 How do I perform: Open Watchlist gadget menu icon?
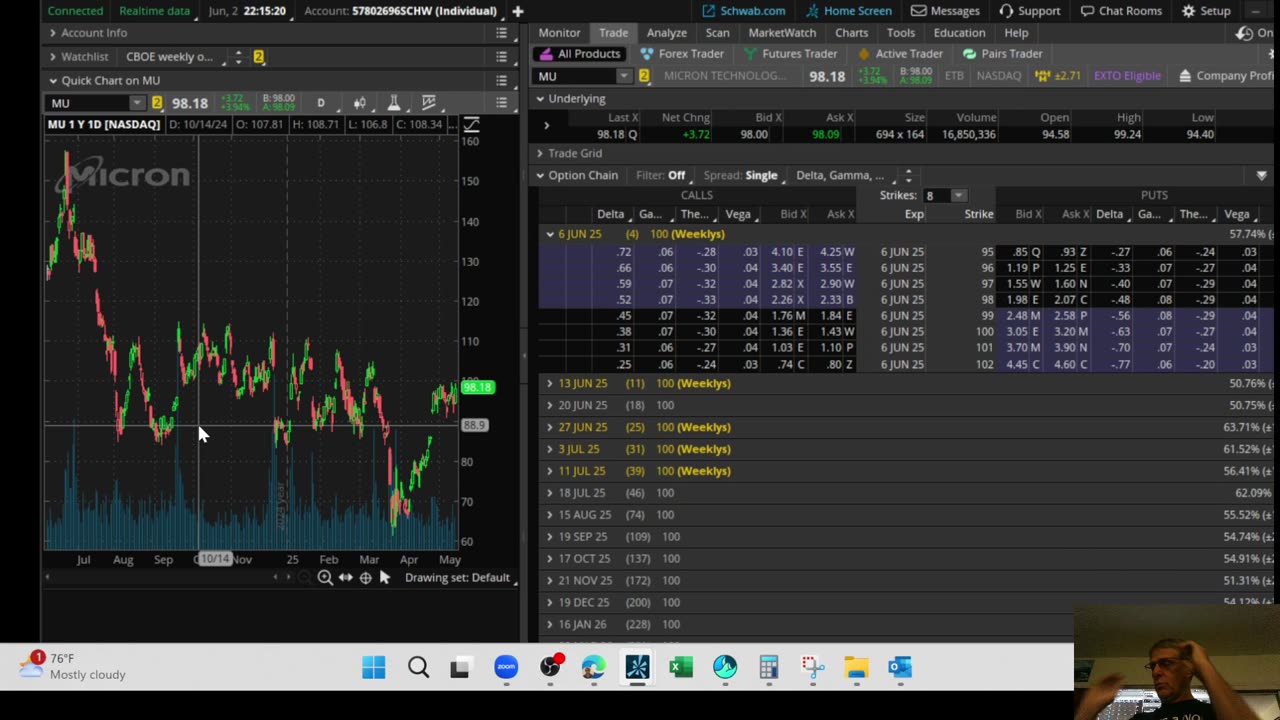(x=502, y=57)
